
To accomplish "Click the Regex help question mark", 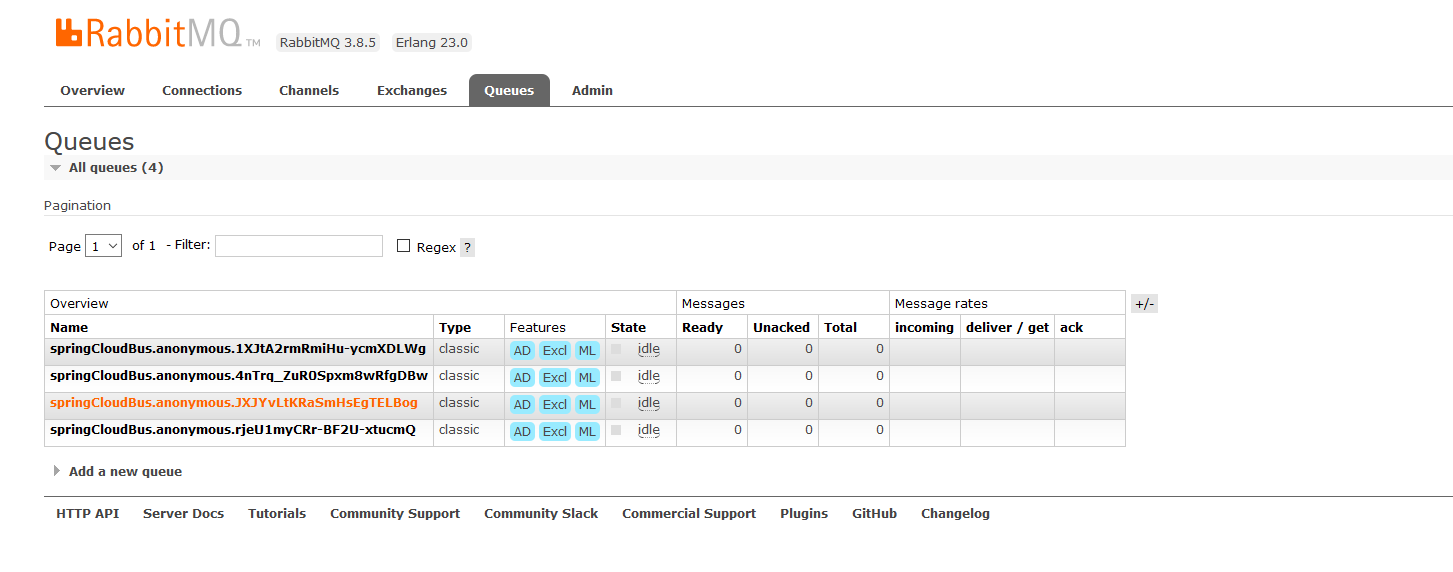I will coord(467,247).
